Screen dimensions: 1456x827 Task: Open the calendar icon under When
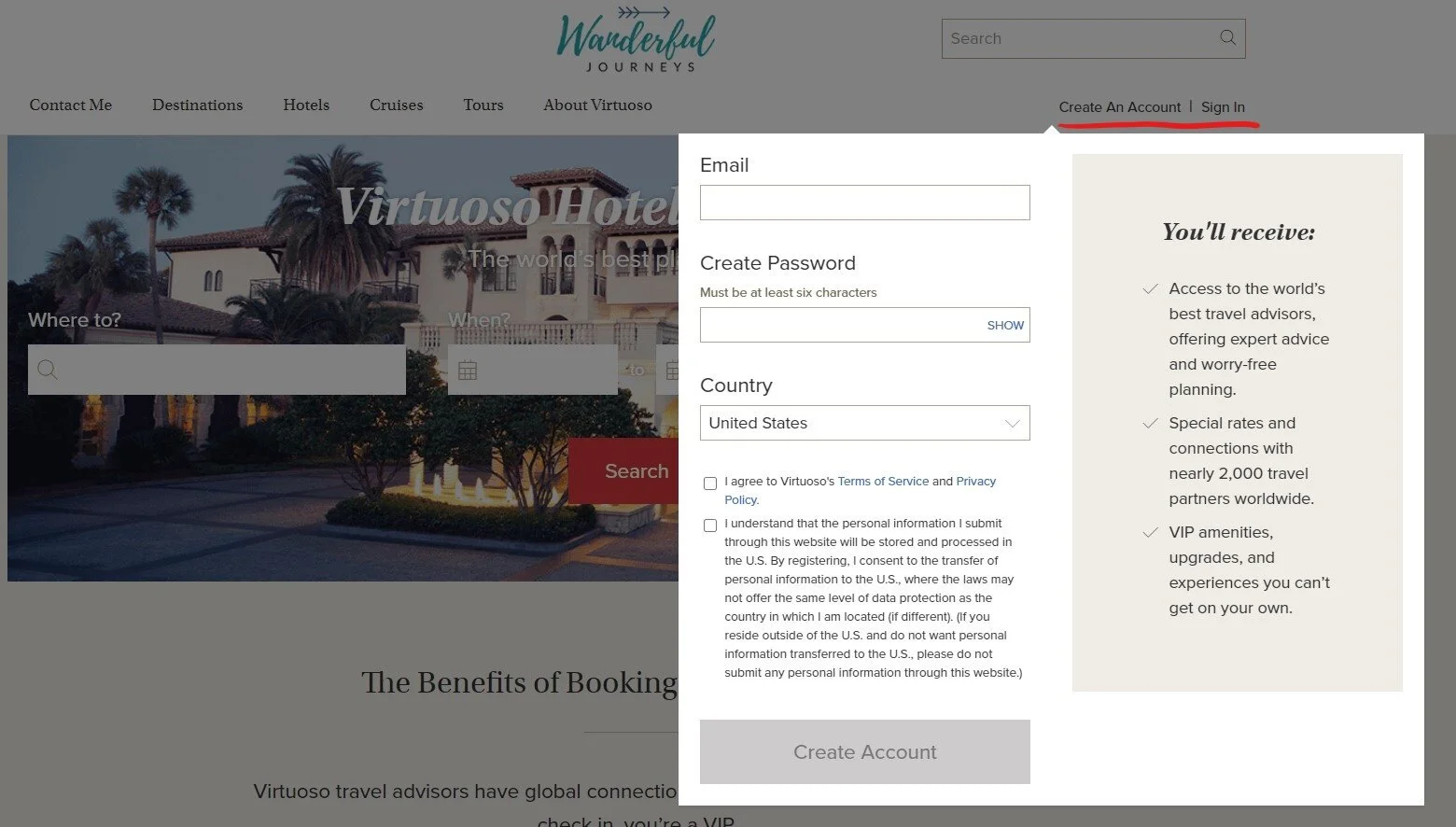[x=468, y=371]
